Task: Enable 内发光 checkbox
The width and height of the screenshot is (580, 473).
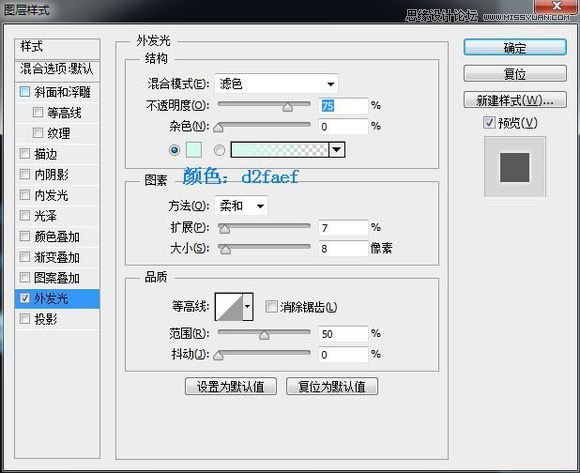Action: point(25,195)
